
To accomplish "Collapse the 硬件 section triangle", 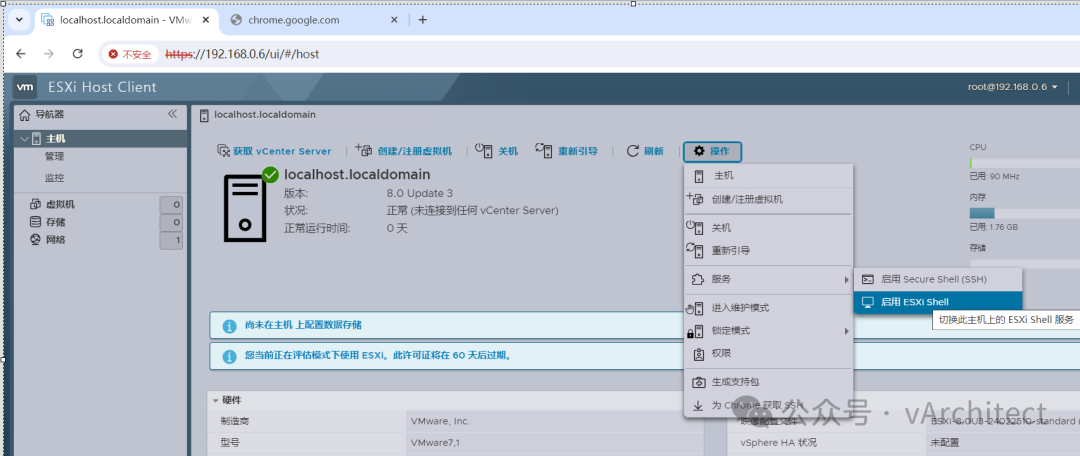I will 216,400.
